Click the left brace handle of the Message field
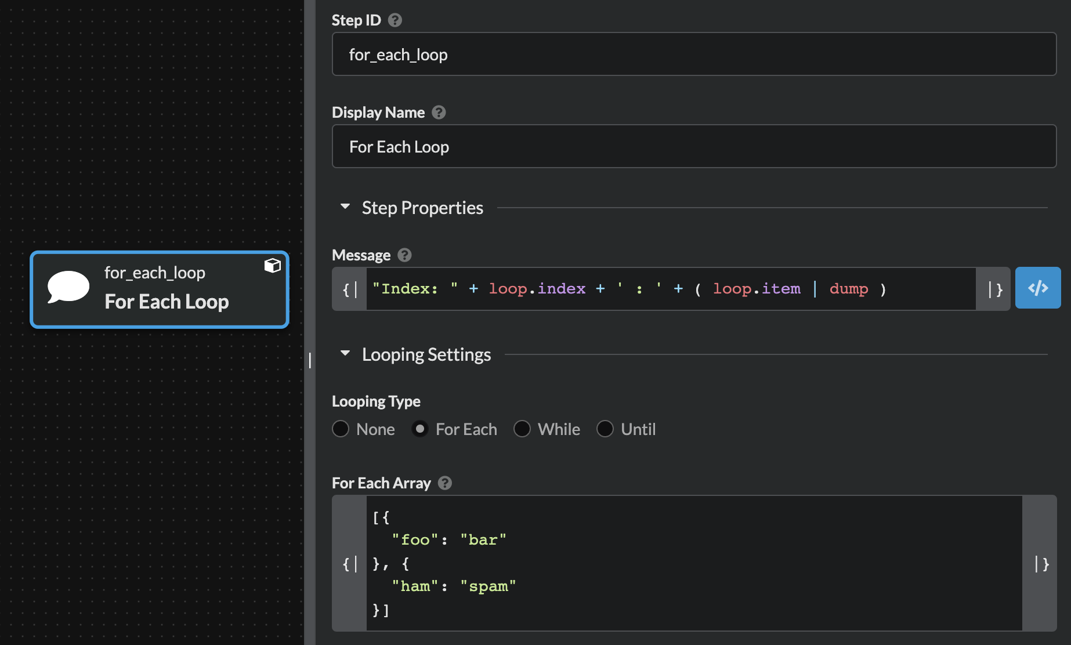 coord(350,289)
